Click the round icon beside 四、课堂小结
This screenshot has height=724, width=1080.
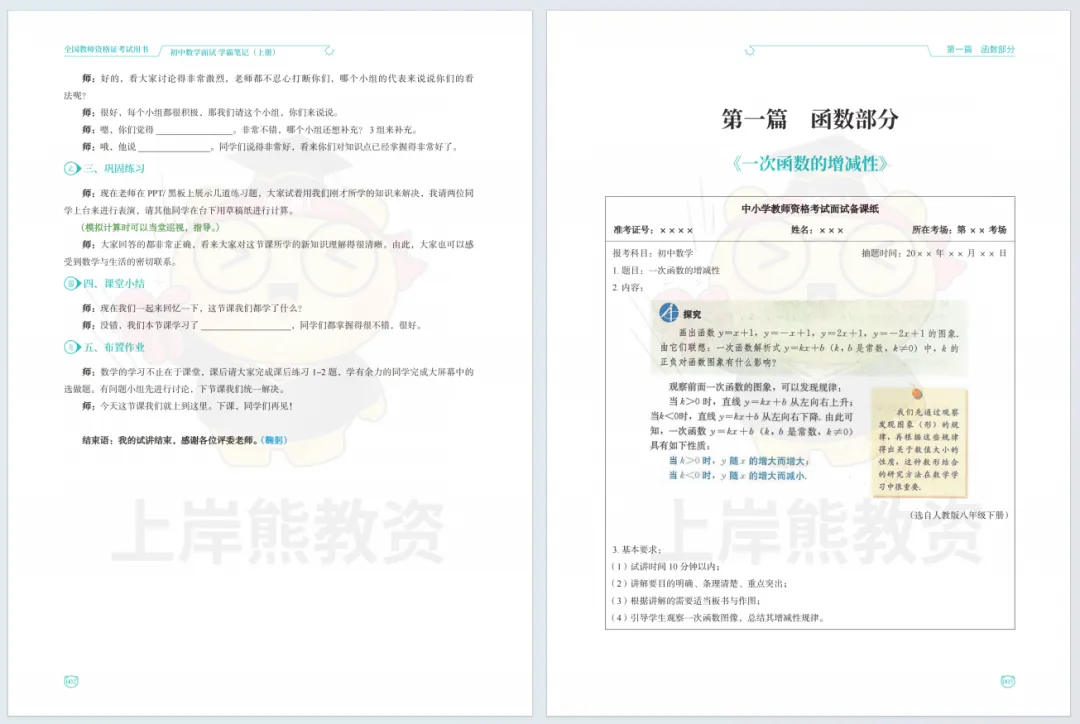[x=72, y=284]
